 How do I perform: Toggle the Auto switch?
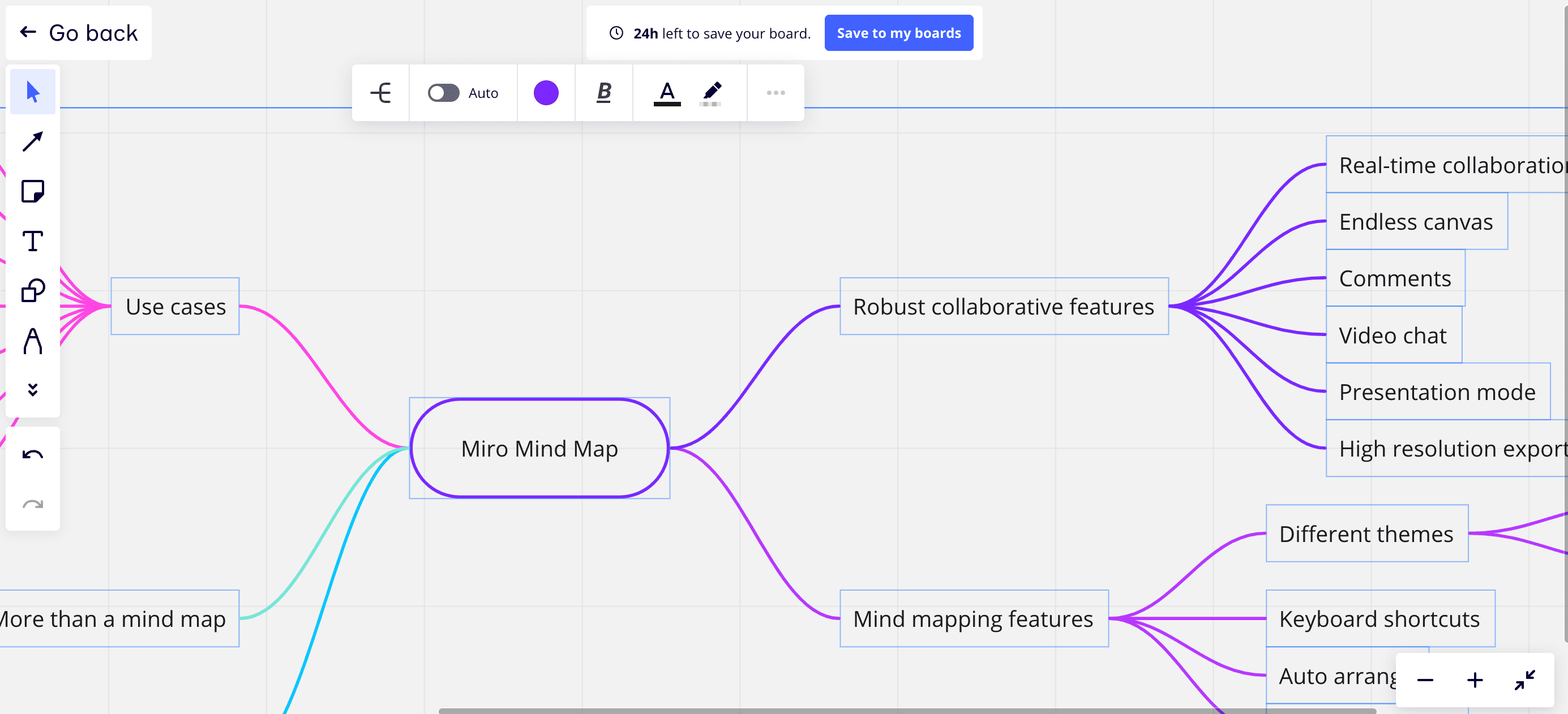(443, 93)
